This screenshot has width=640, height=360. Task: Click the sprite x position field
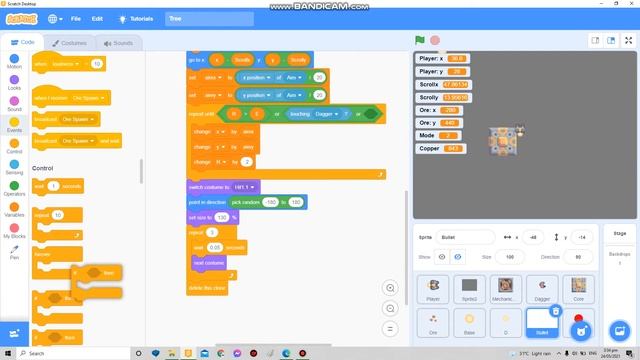(533, 237)
